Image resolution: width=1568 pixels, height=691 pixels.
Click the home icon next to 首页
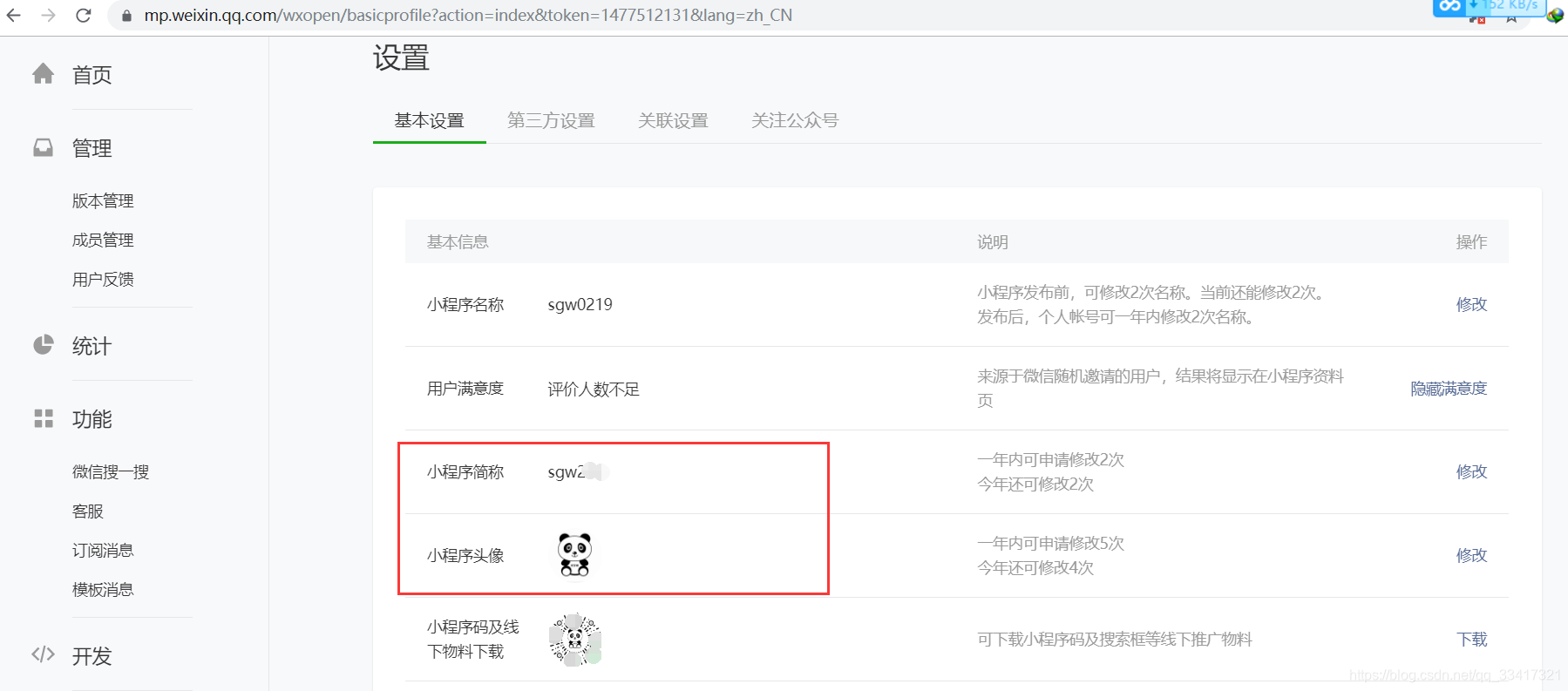(44, 74)
